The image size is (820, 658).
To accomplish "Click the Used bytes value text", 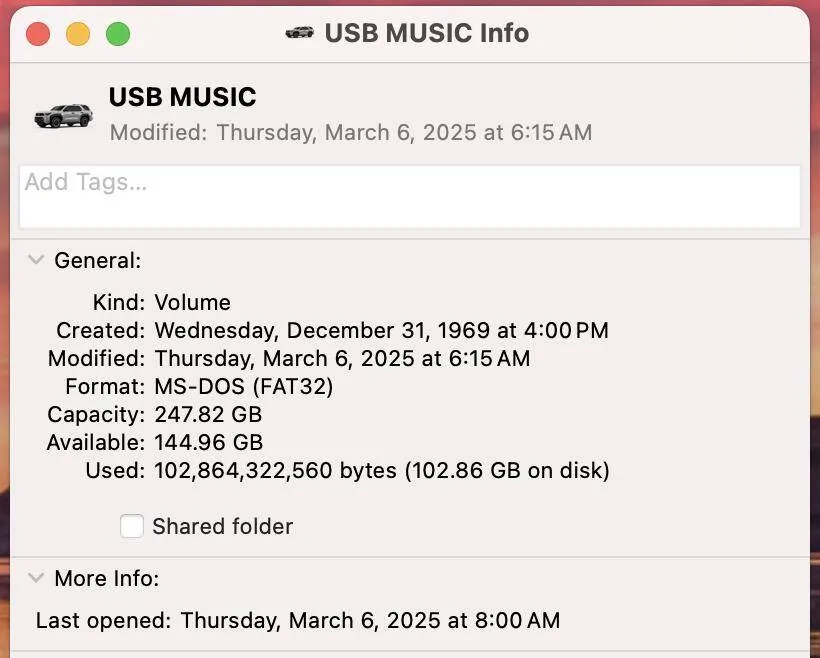I will 381,470.
